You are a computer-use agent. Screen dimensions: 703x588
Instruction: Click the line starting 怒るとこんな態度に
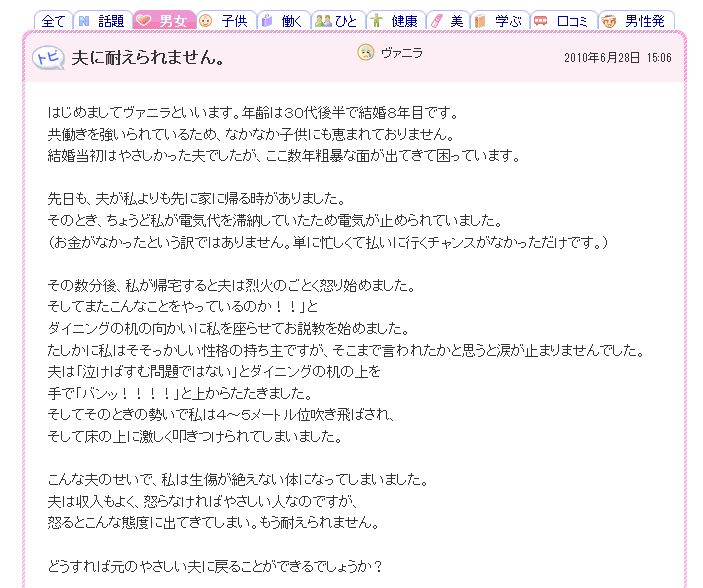pos(214,523)
